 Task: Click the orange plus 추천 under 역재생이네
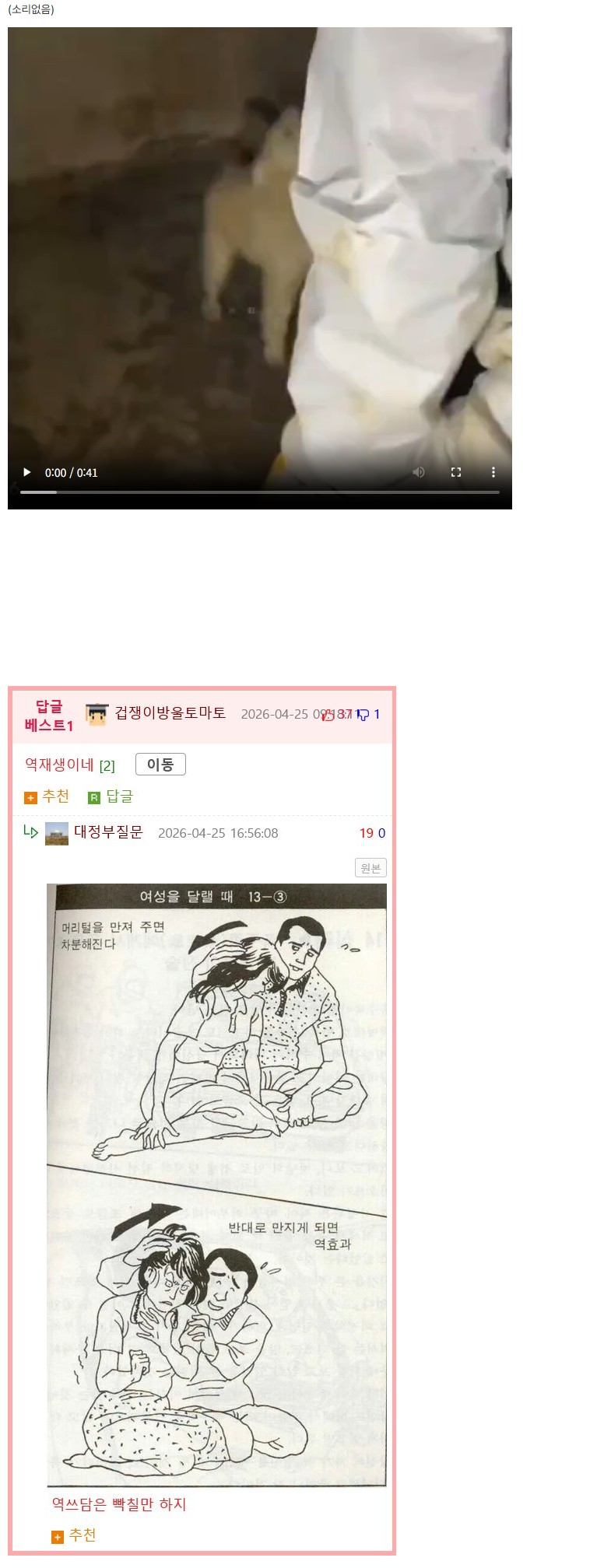47,796
